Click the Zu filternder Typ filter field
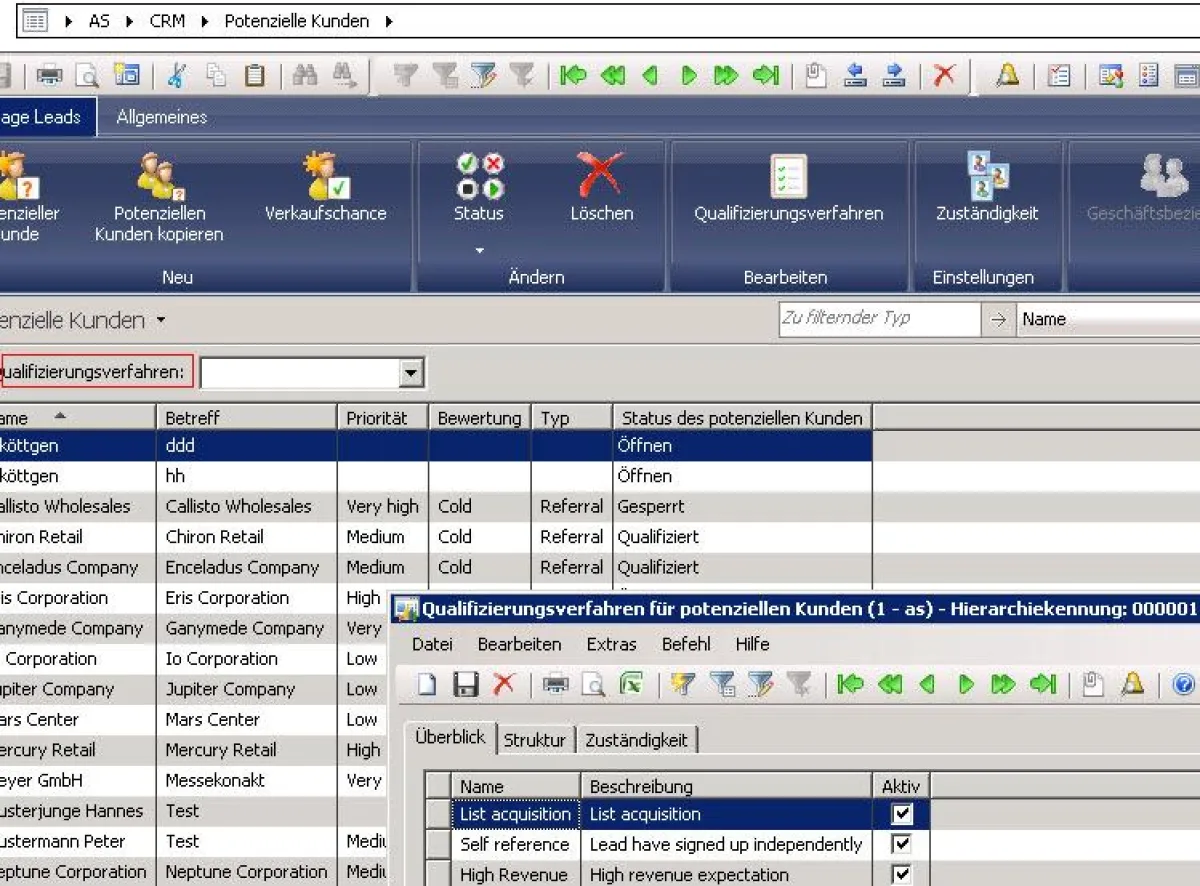Viewport: 1200px width, 886px height. click(x=877, y=319)
